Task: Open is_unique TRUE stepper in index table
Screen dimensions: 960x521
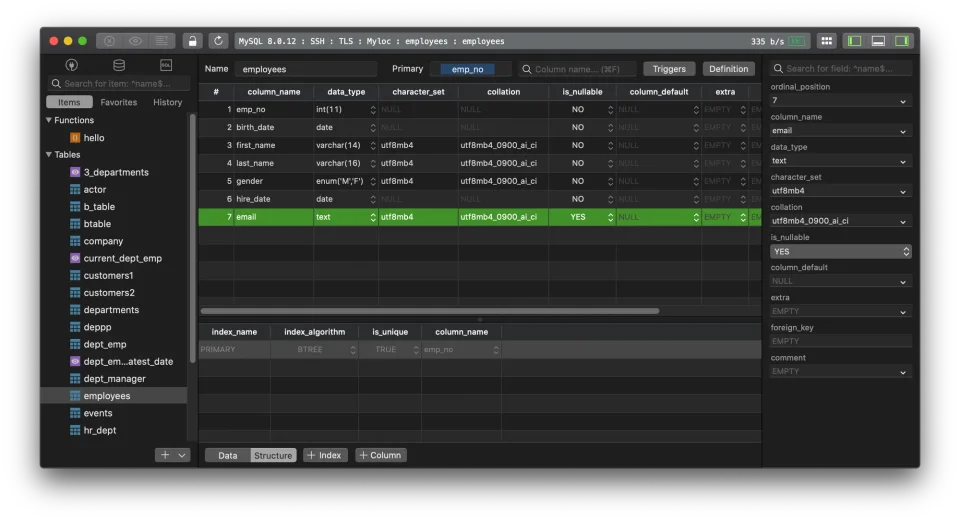Action: (416, 350)
